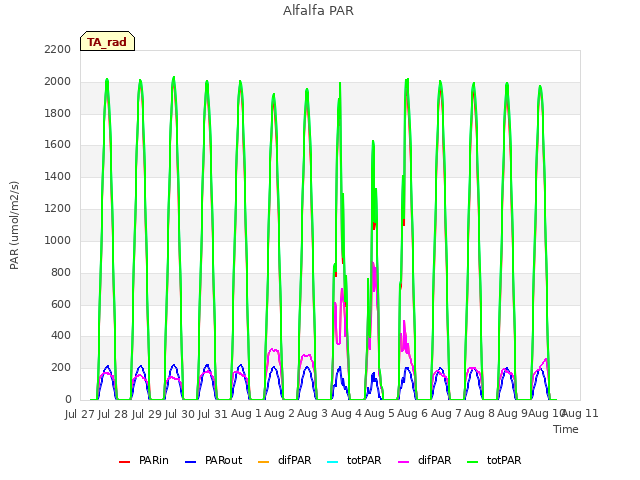Click the Alfalfa PAR chart title
The width and height of the screenshot is (640, 480).
point(318,11)
